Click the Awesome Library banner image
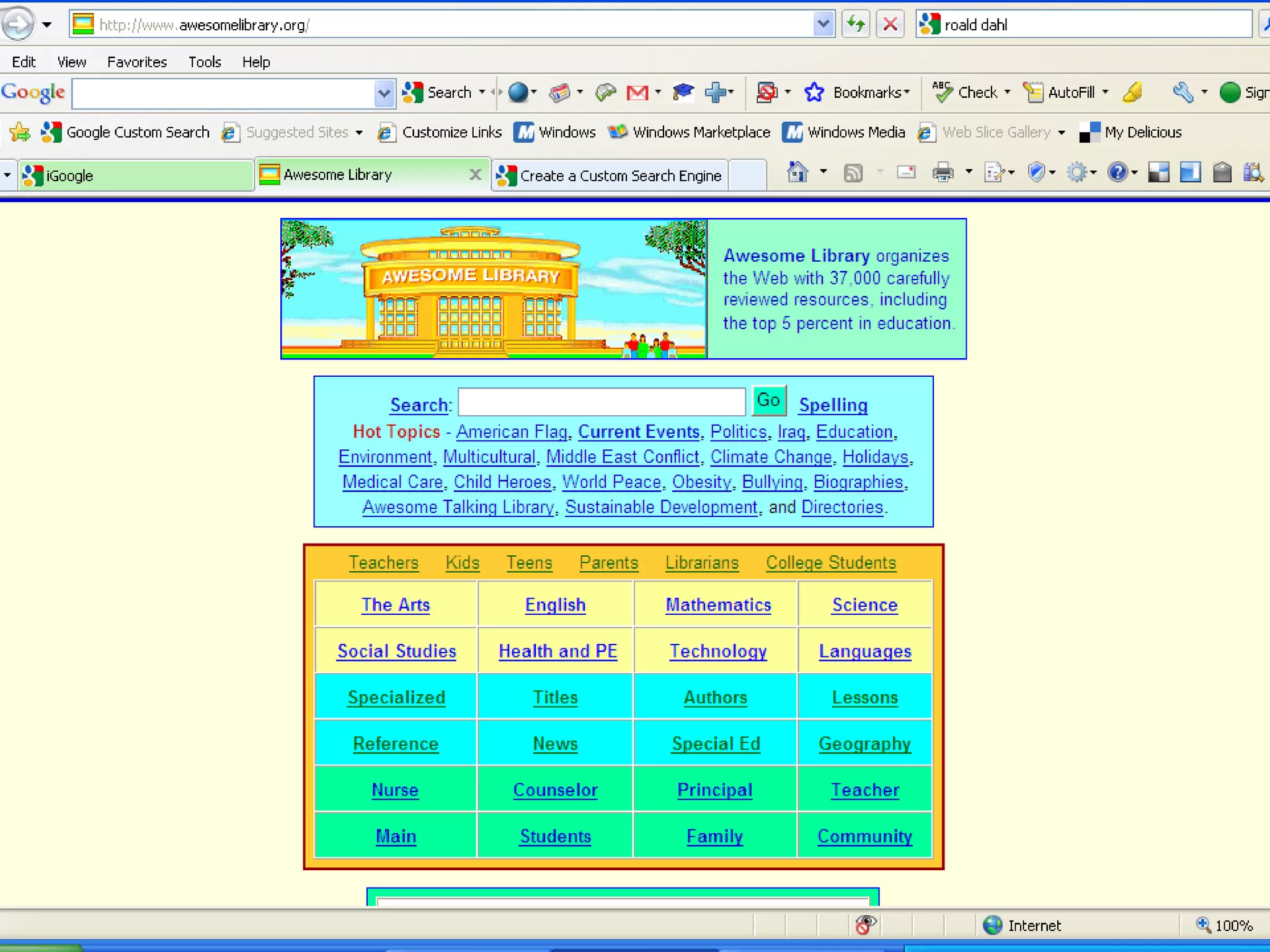1270x952 pixels. pyautogui.click(x=494, y=289)
